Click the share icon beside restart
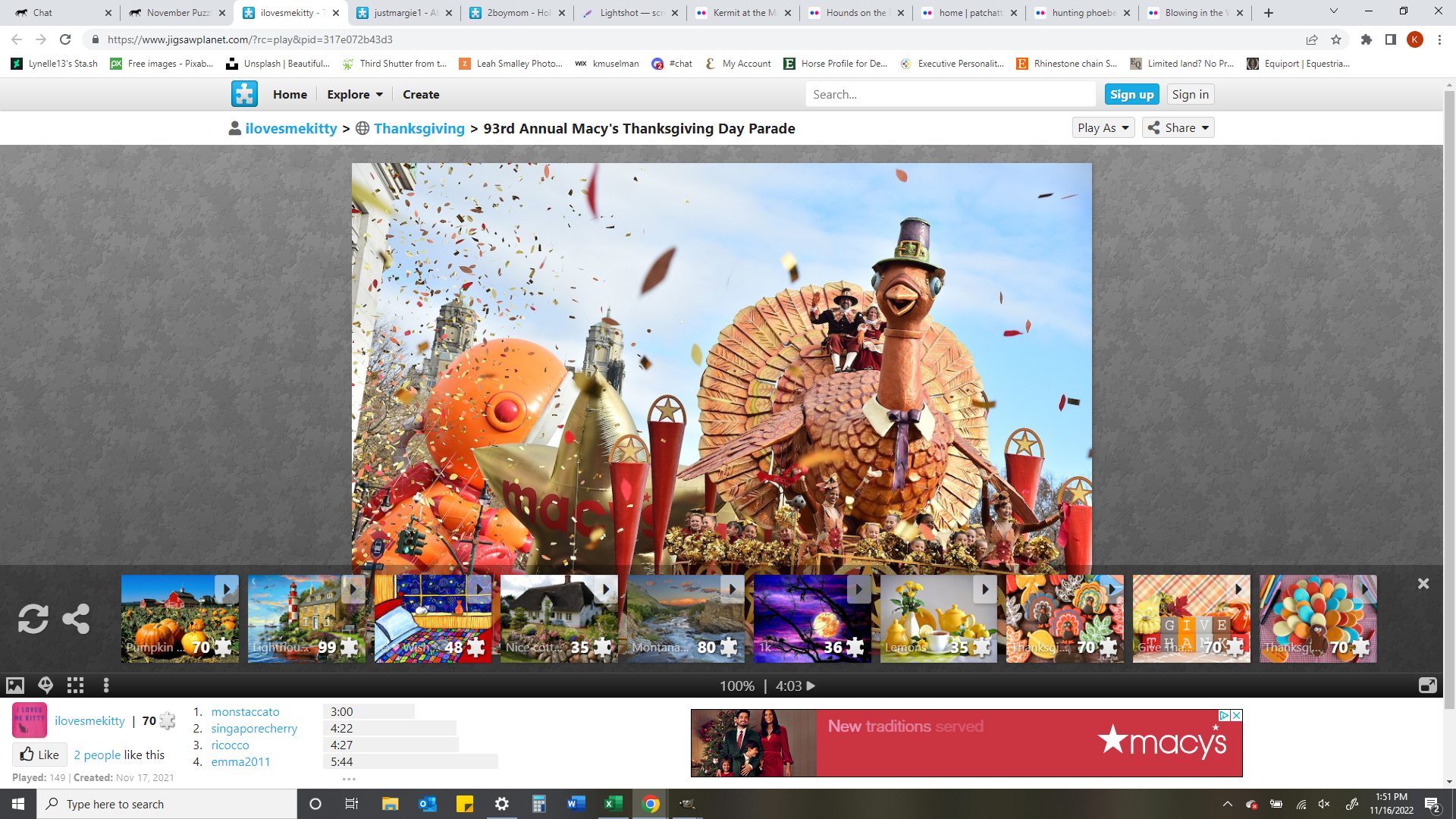 (76, 619)
